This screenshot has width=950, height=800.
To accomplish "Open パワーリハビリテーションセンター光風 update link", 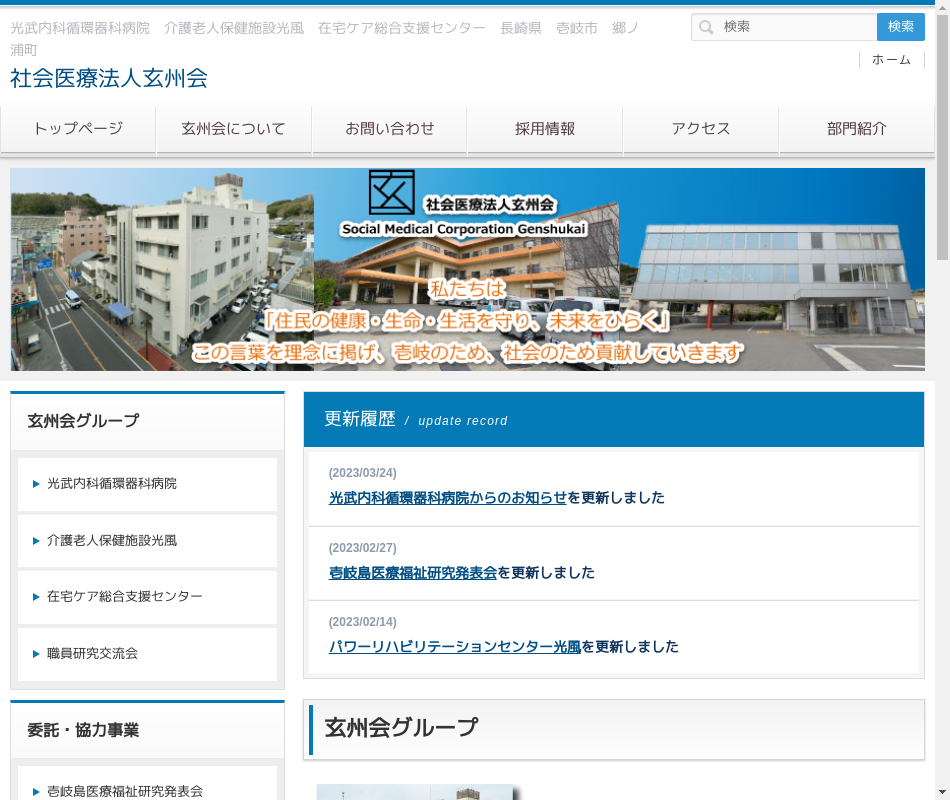I will (x=455, y=647).
